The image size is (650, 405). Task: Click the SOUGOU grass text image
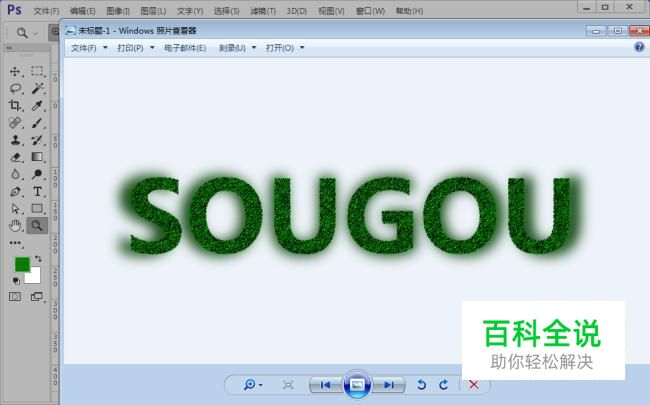coord(349,216)
